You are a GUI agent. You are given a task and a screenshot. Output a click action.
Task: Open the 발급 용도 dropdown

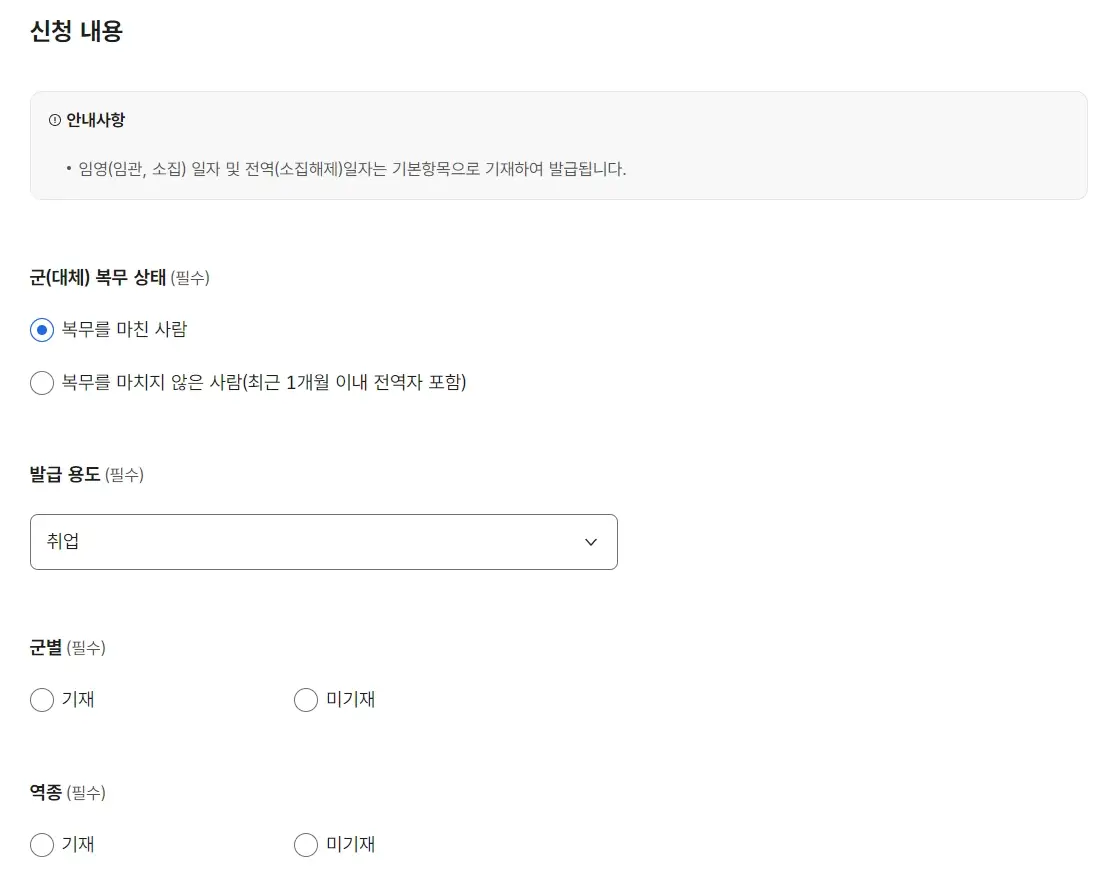[x=324, y=541]
